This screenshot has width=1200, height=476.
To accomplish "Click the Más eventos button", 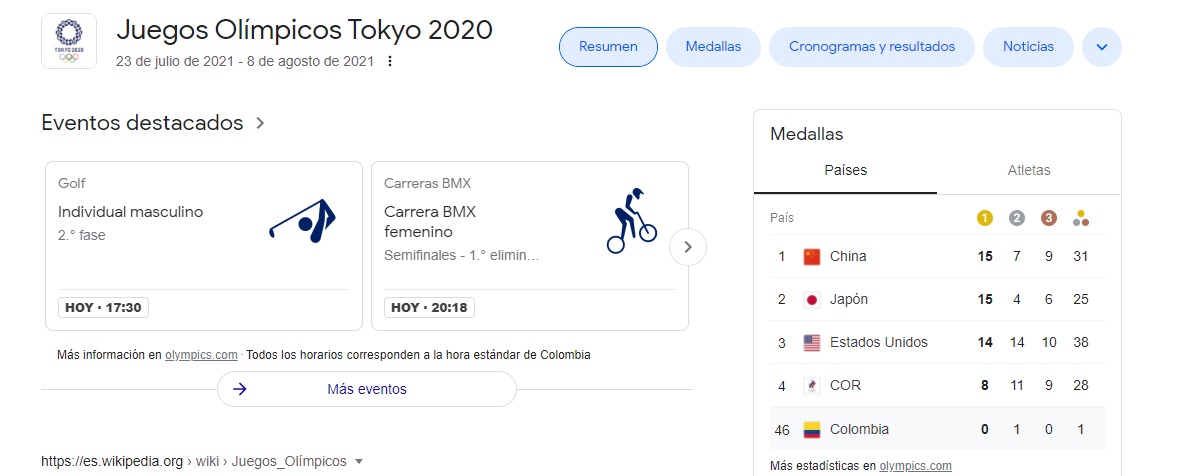I will point(366,389).
